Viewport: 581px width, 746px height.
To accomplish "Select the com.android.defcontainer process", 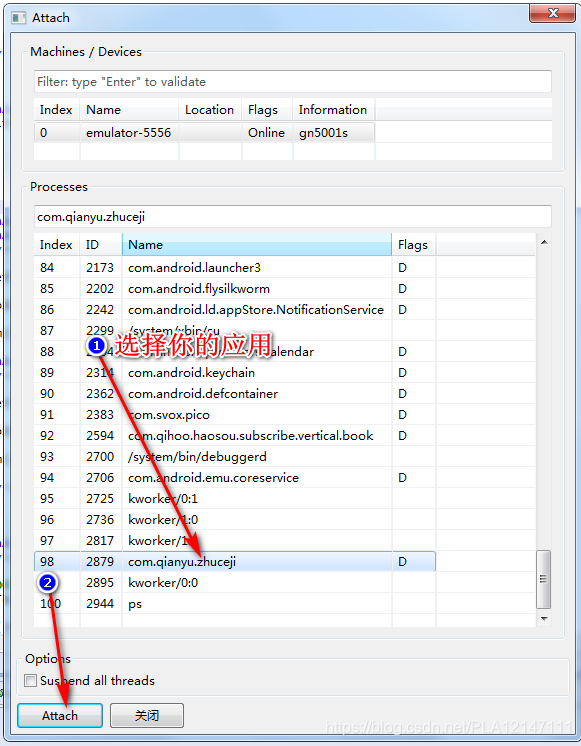I will pyautogui.click(x=235, y=393).
